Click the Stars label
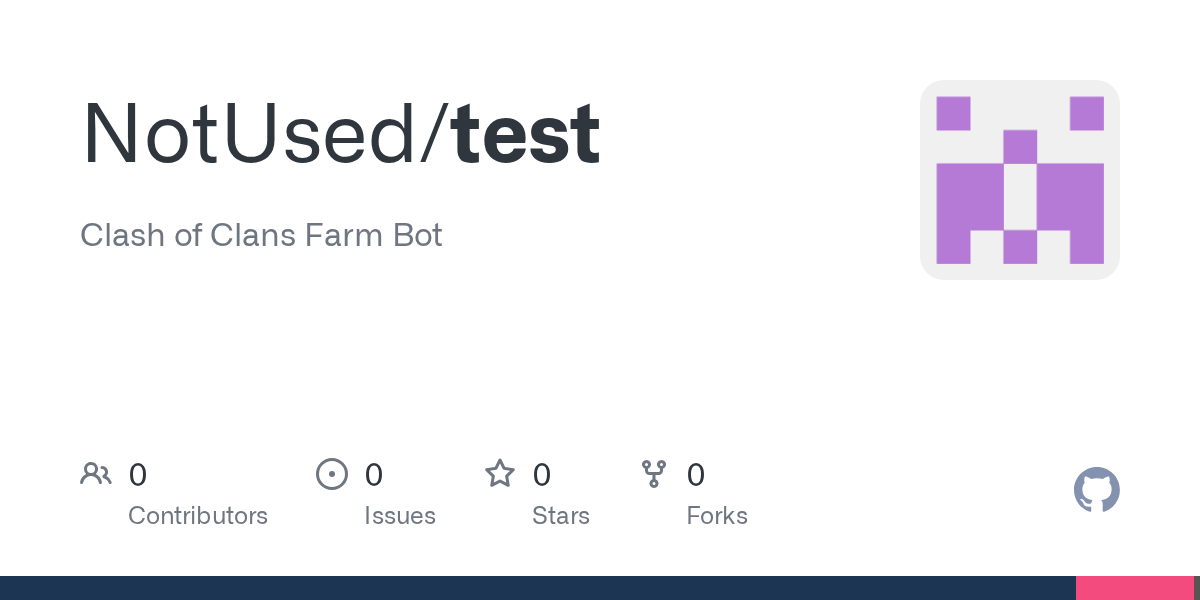 click(561, 516)
